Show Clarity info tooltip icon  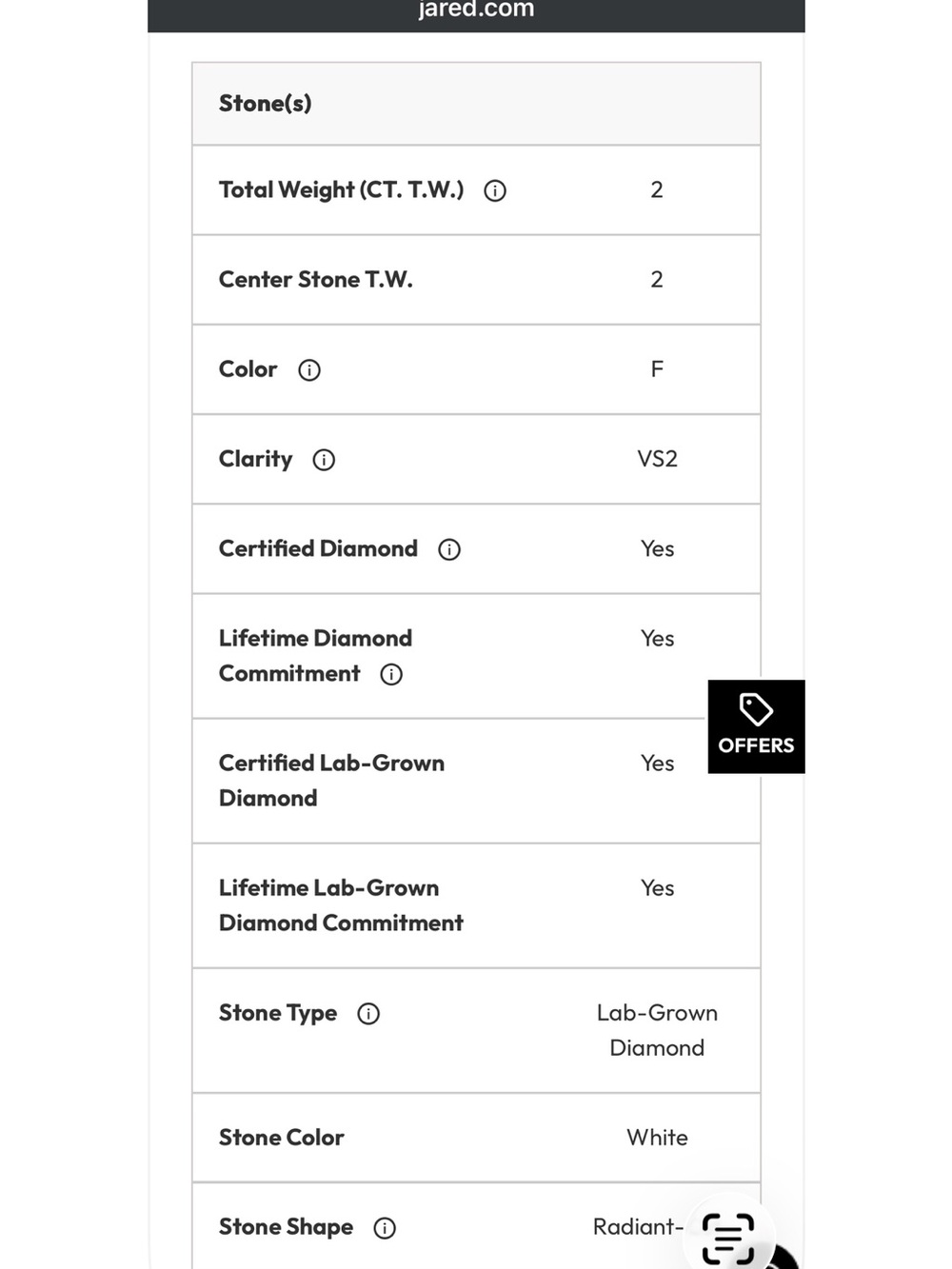(x=324, y=460)
